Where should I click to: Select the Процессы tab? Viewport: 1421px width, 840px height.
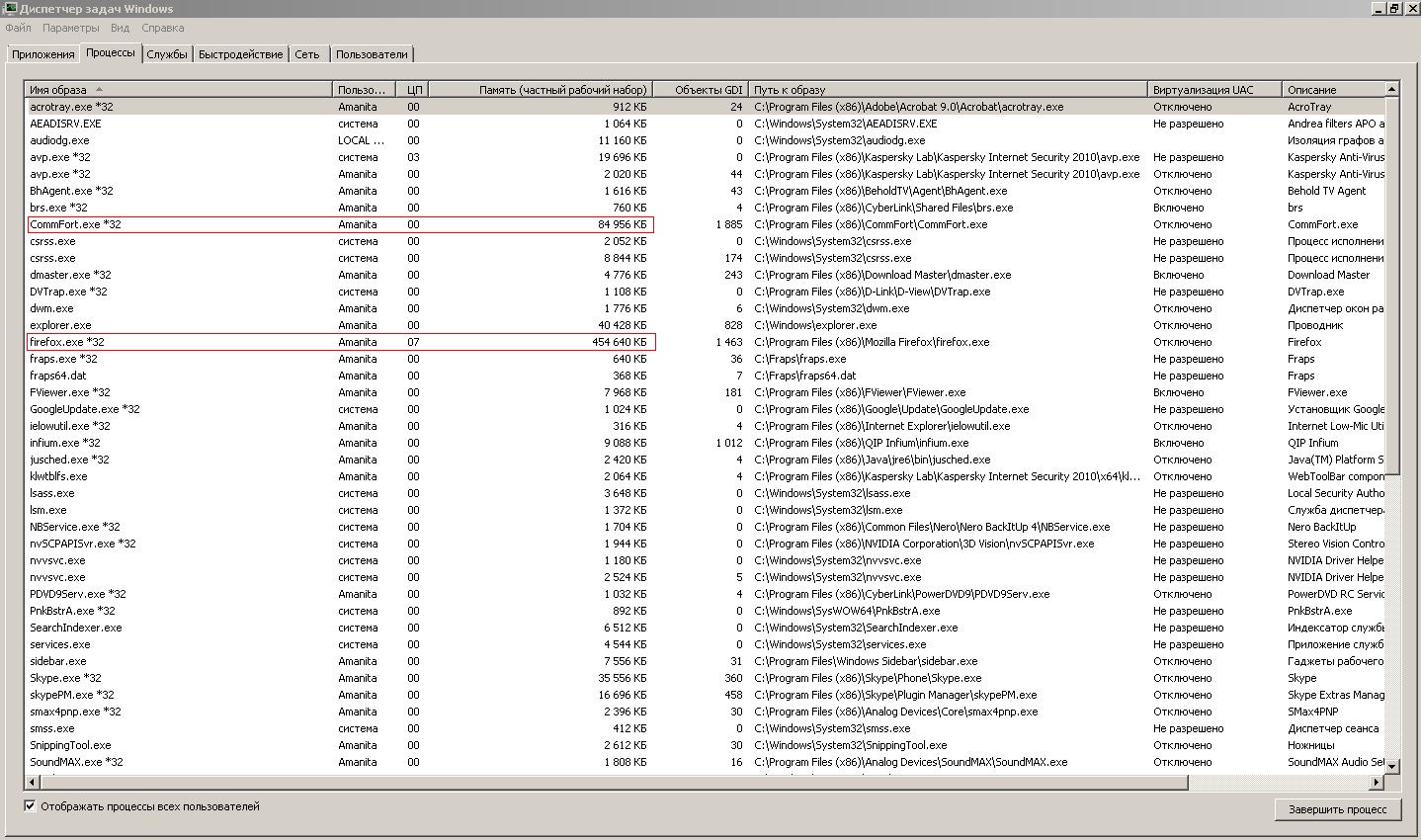tap(110, 52)
